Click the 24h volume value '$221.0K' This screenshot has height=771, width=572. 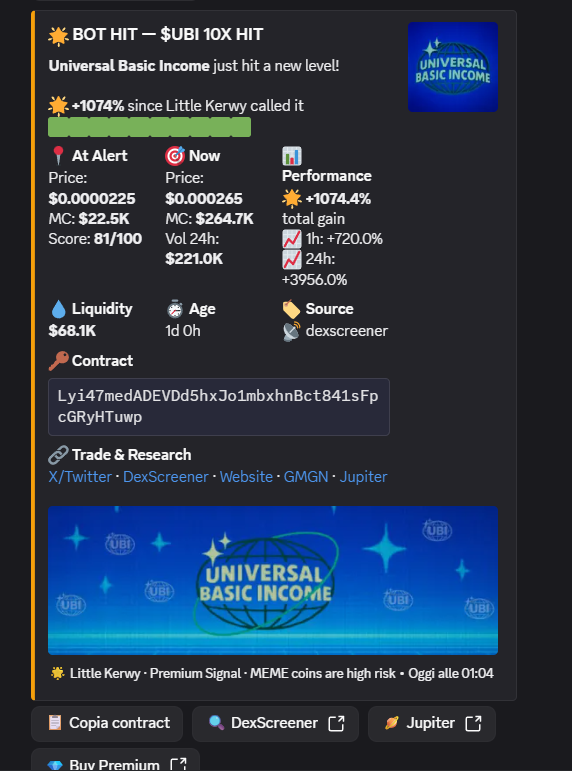[194, 259]
